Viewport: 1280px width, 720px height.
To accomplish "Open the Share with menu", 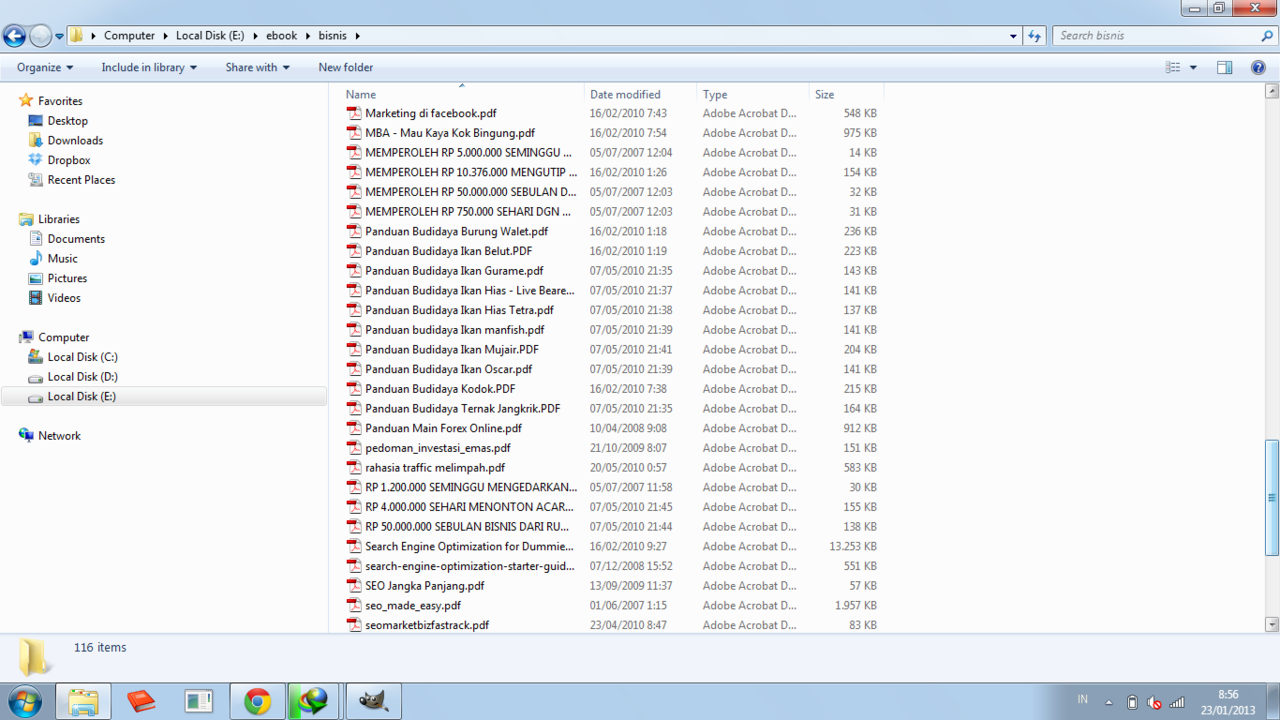I will pyautogui.click(x=257, y=67).
